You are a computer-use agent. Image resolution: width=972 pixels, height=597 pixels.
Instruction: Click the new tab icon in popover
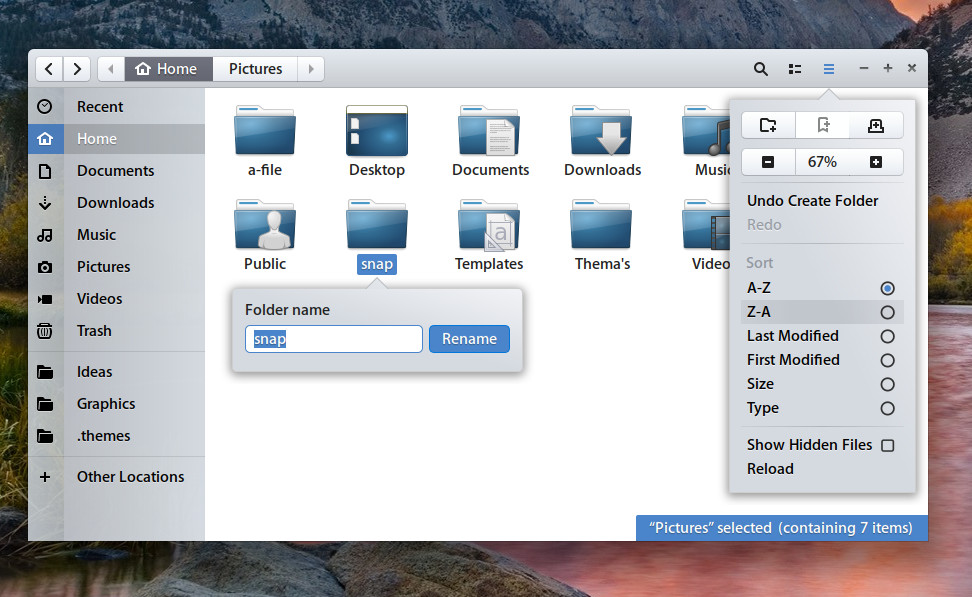click(x=876, y=126)
